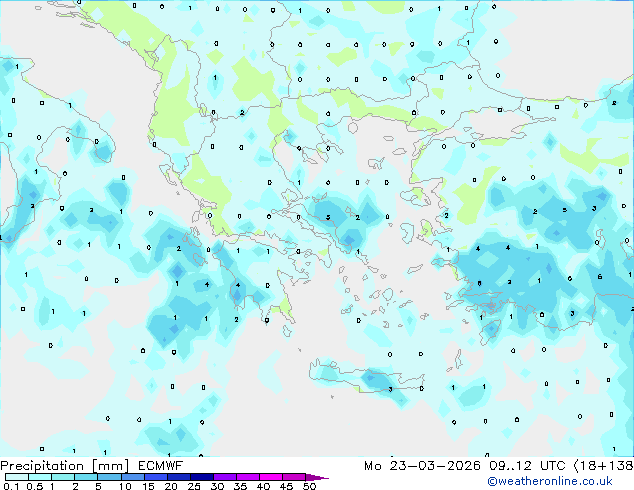Pick the purple 30–35 mm legend swatch

[x=225, y=477]
